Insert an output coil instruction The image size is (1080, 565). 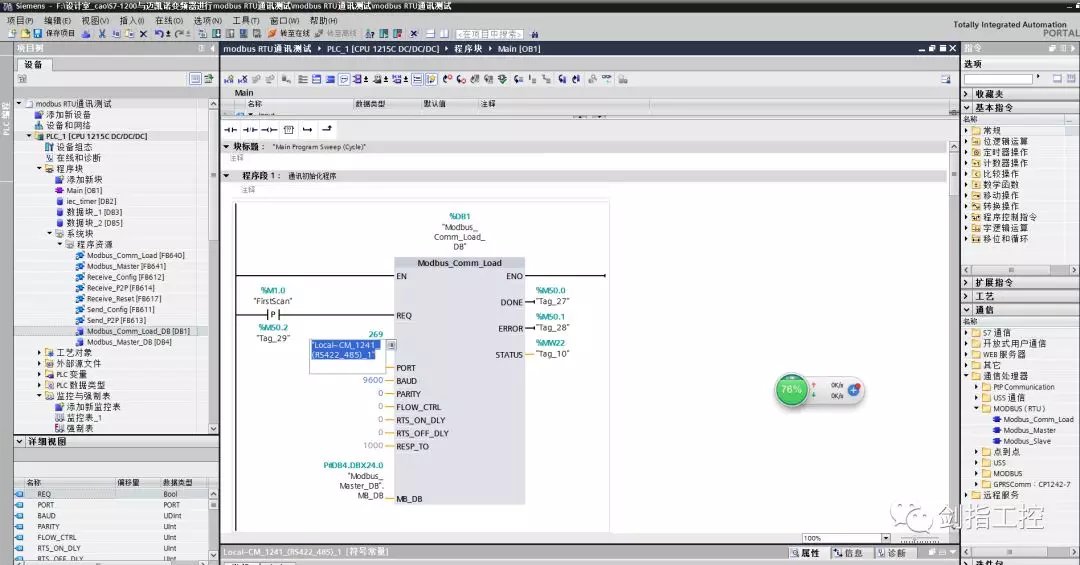(x=269, y=129)
